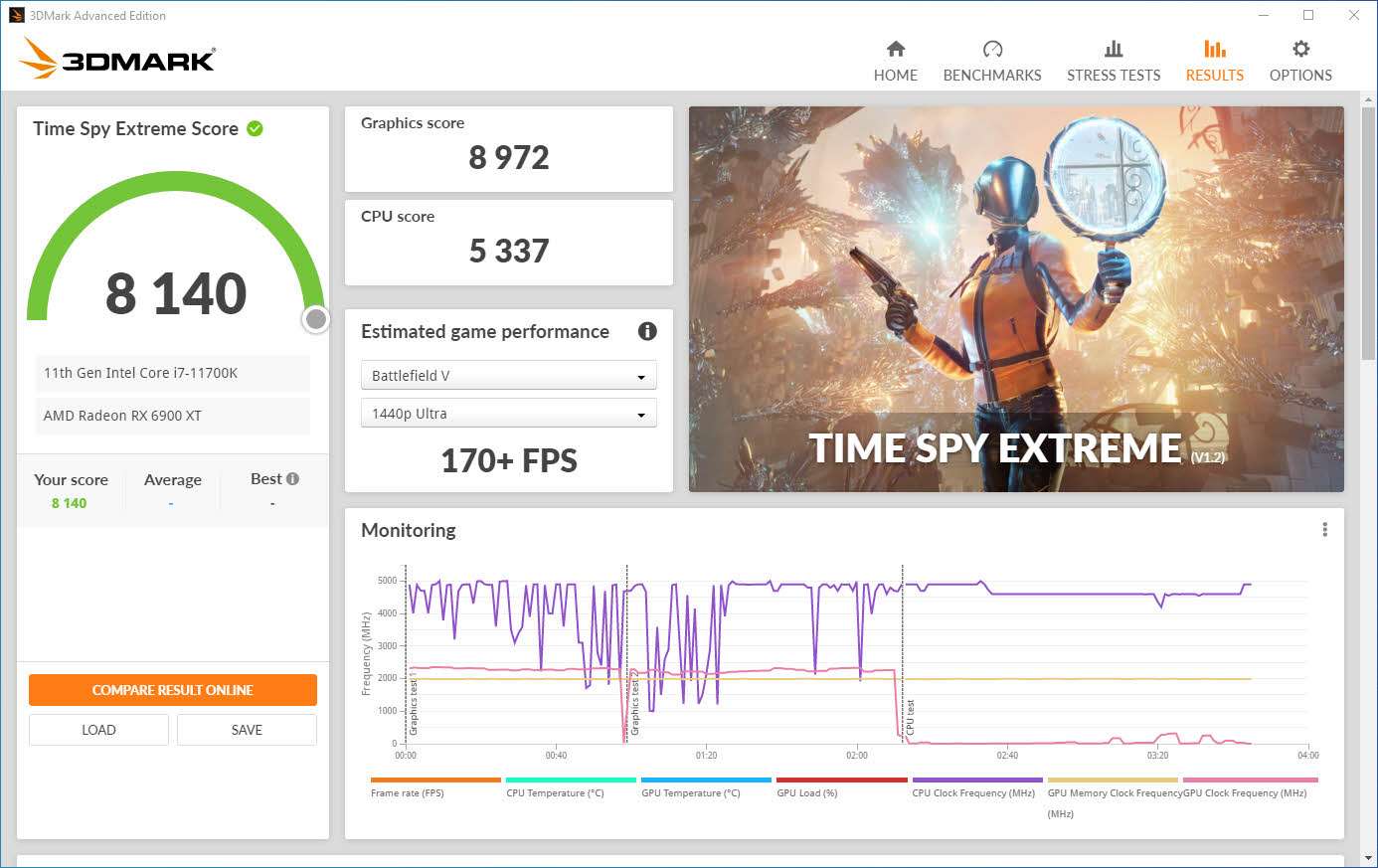The height and width of the screenshot is (868, 1378).
Task: Click the green validation checkmark icon
Action: pos(255,128)
